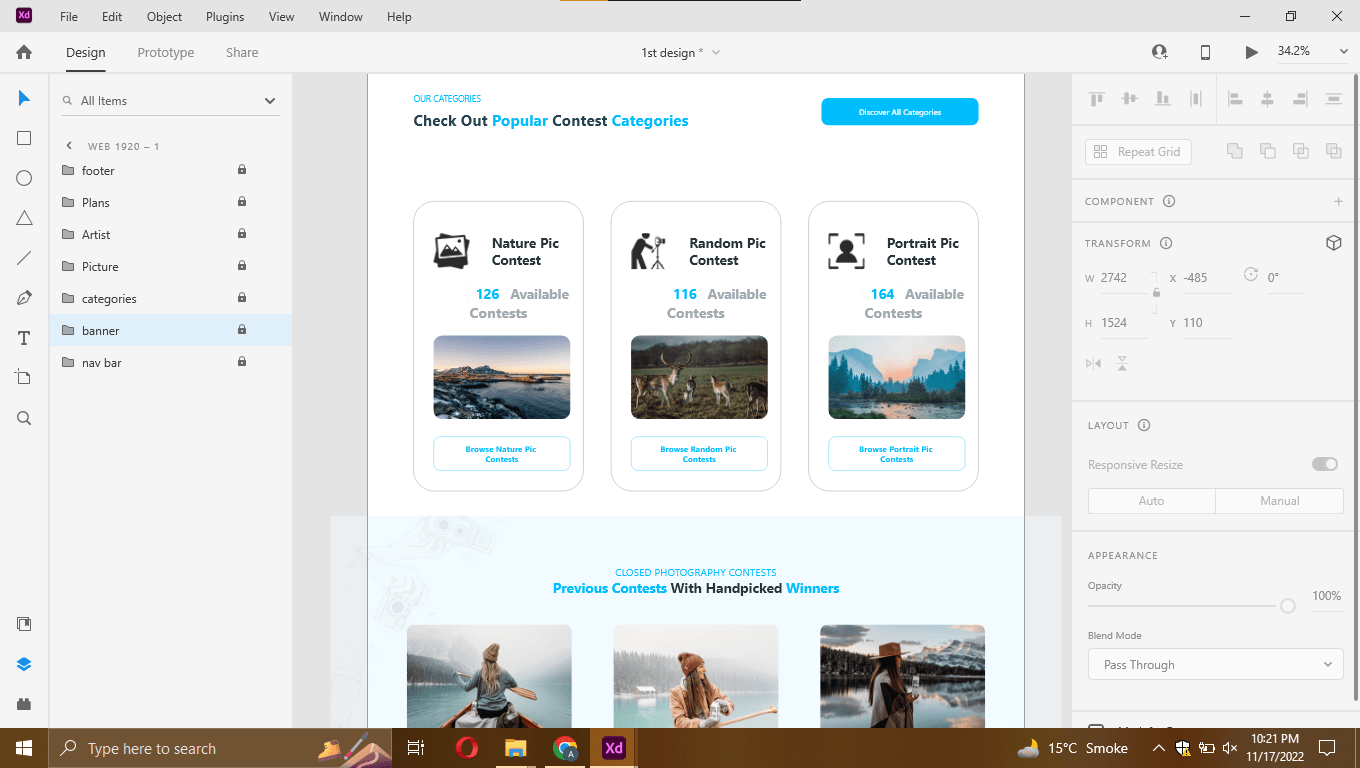The image size is (1360, 768).
Task: Select the Pen tool
Action: click(23, 298)
